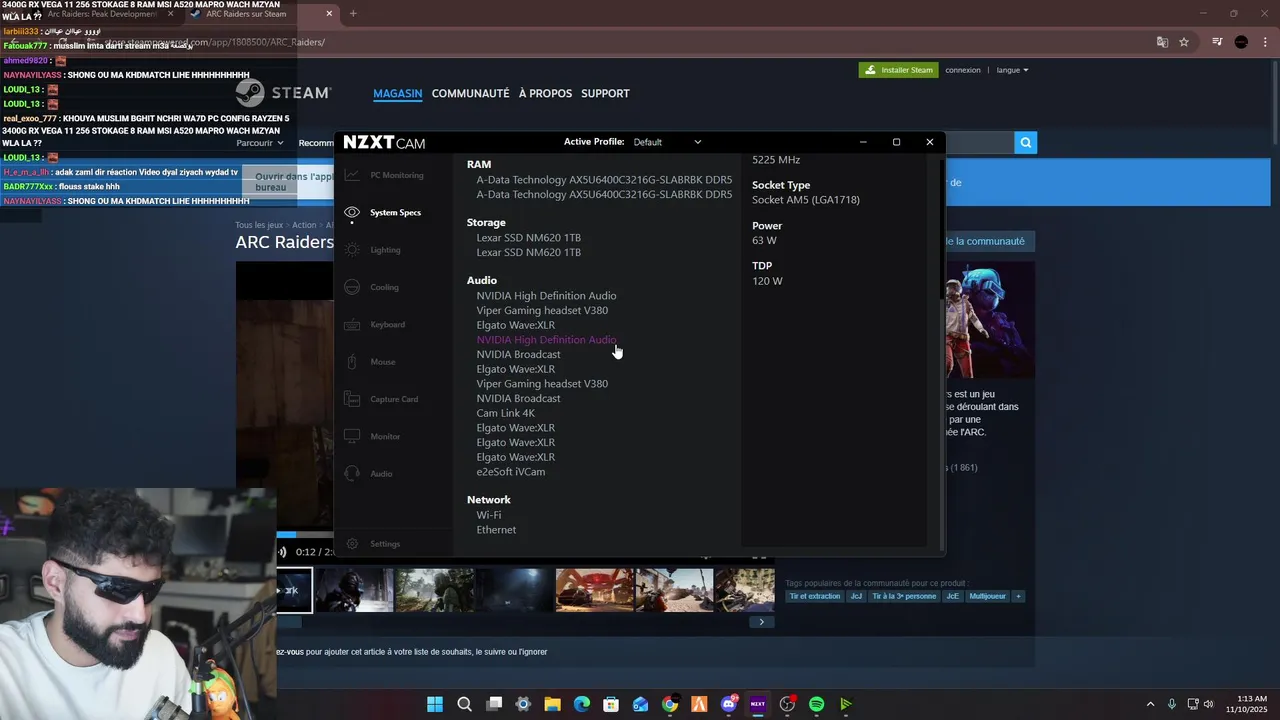The width and height of the screenshot is (1280, 720).
Task: Click the Steam store search magnifier button
Action: pyautogui.click(x=1025, y=143)
